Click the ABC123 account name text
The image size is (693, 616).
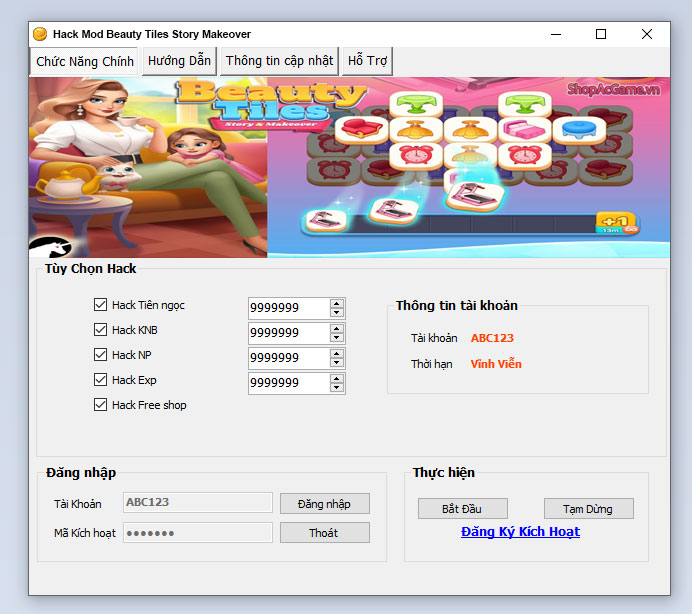tap(492, 338)
